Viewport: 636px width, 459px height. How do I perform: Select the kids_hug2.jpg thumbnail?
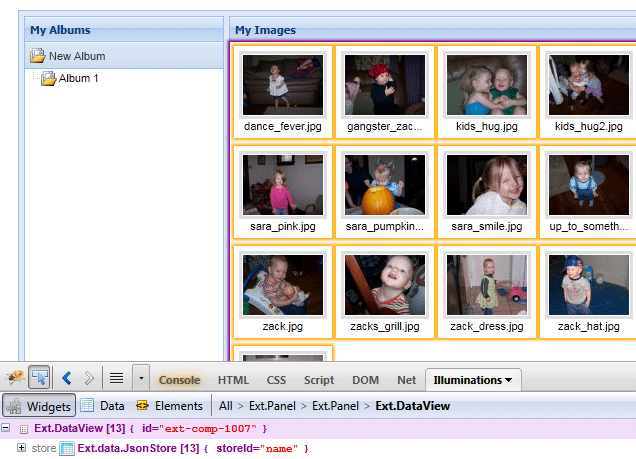coord(589,92)
